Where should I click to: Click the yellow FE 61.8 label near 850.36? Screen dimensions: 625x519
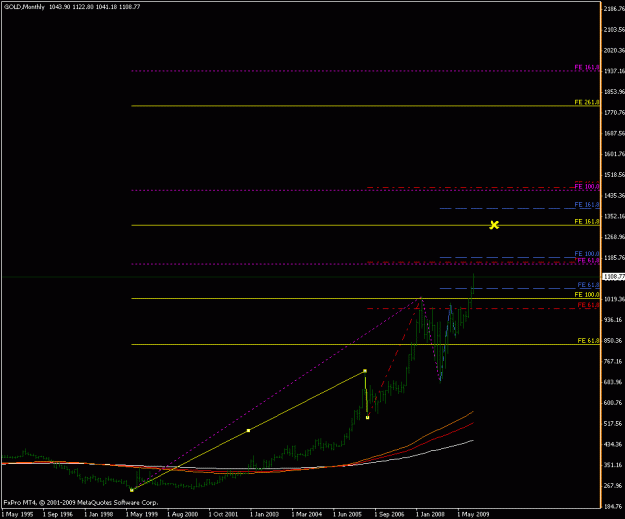click(x=588, y=341)
